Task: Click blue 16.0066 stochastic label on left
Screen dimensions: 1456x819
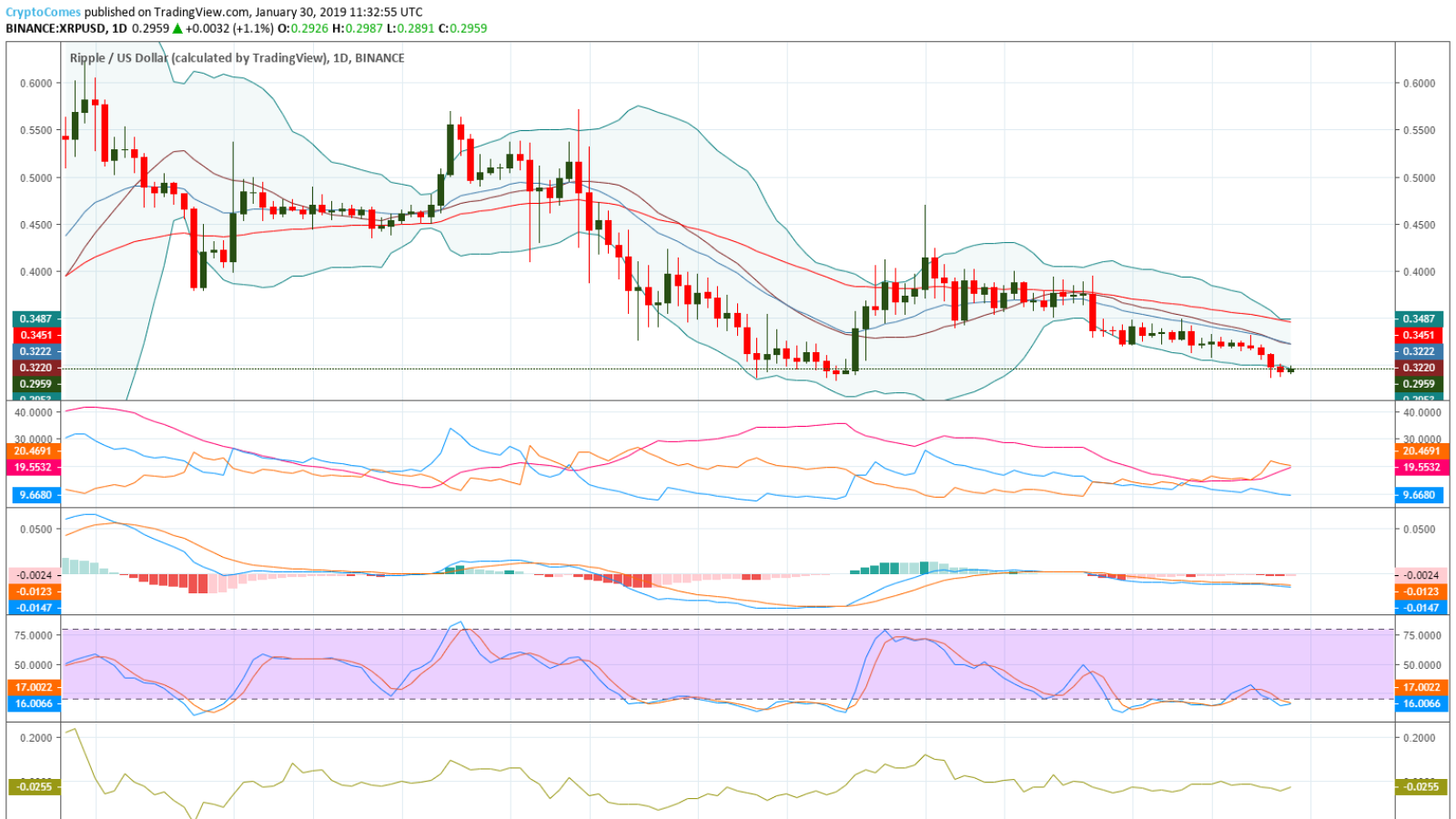Action: tap(34, 703)
